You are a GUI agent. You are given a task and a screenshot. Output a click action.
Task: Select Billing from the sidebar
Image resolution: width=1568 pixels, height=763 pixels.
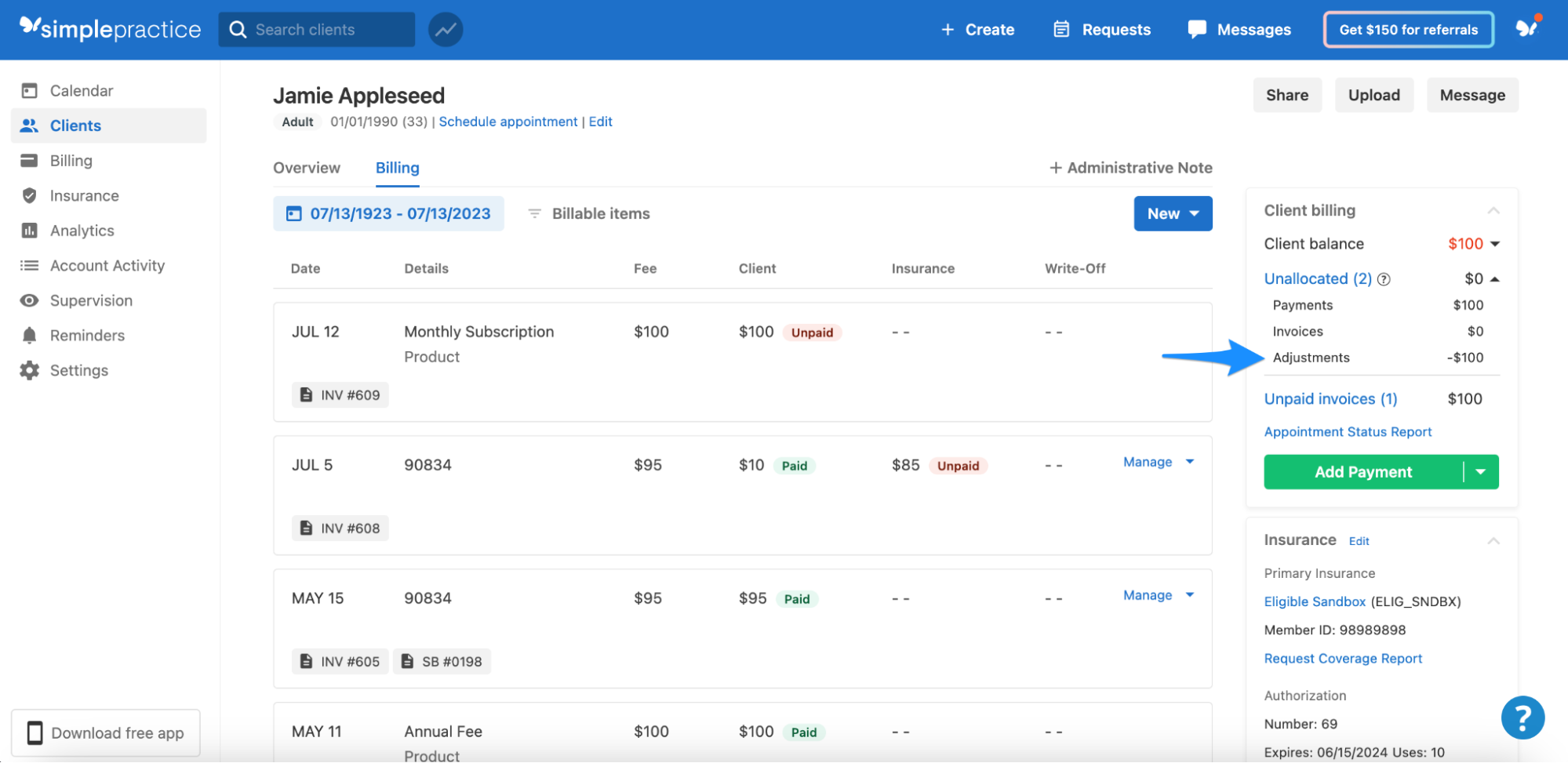[71, 160]
